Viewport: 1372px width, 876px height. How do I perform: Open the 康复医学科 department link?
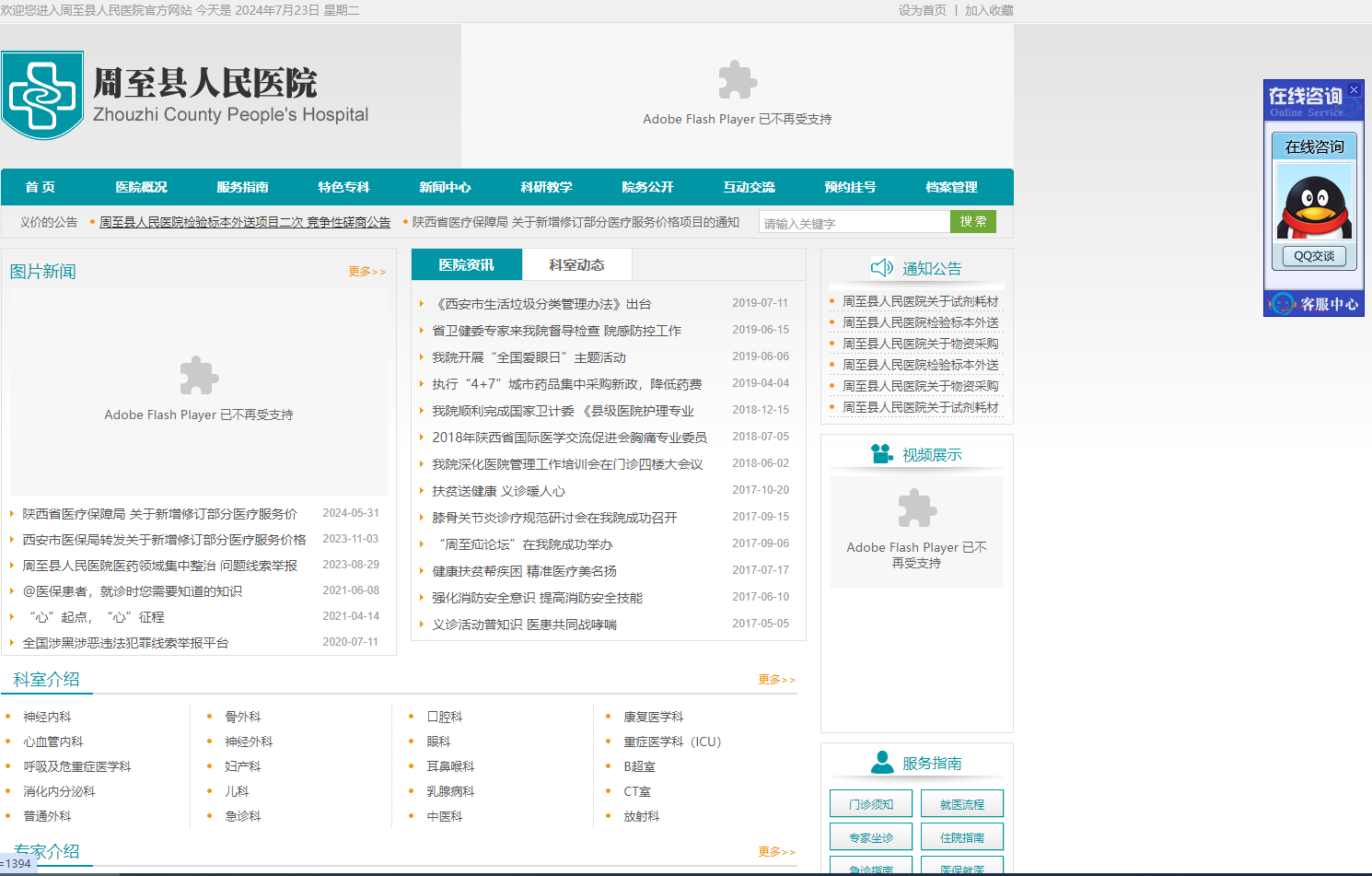[x=654, y=717]
